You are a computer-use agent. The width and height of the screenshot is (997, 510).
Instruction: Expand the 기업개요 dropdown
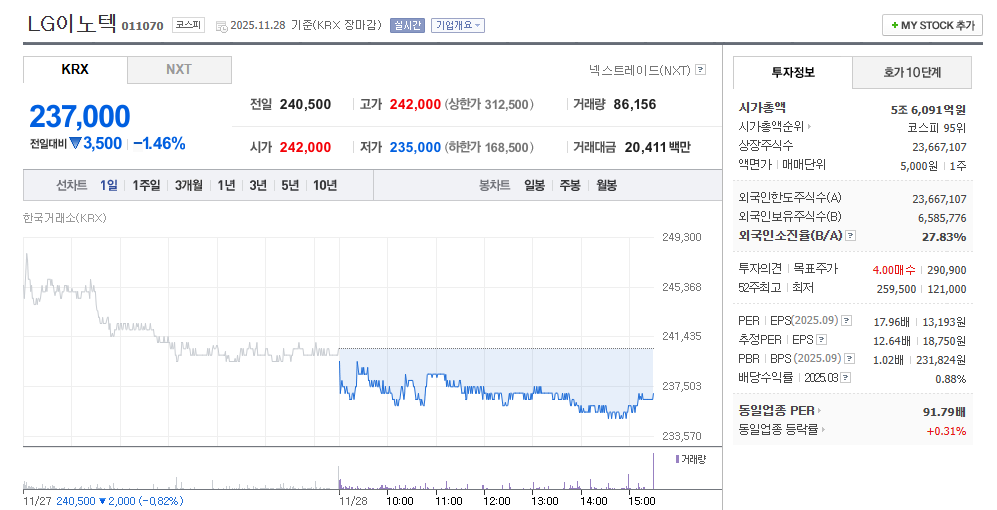458,25
